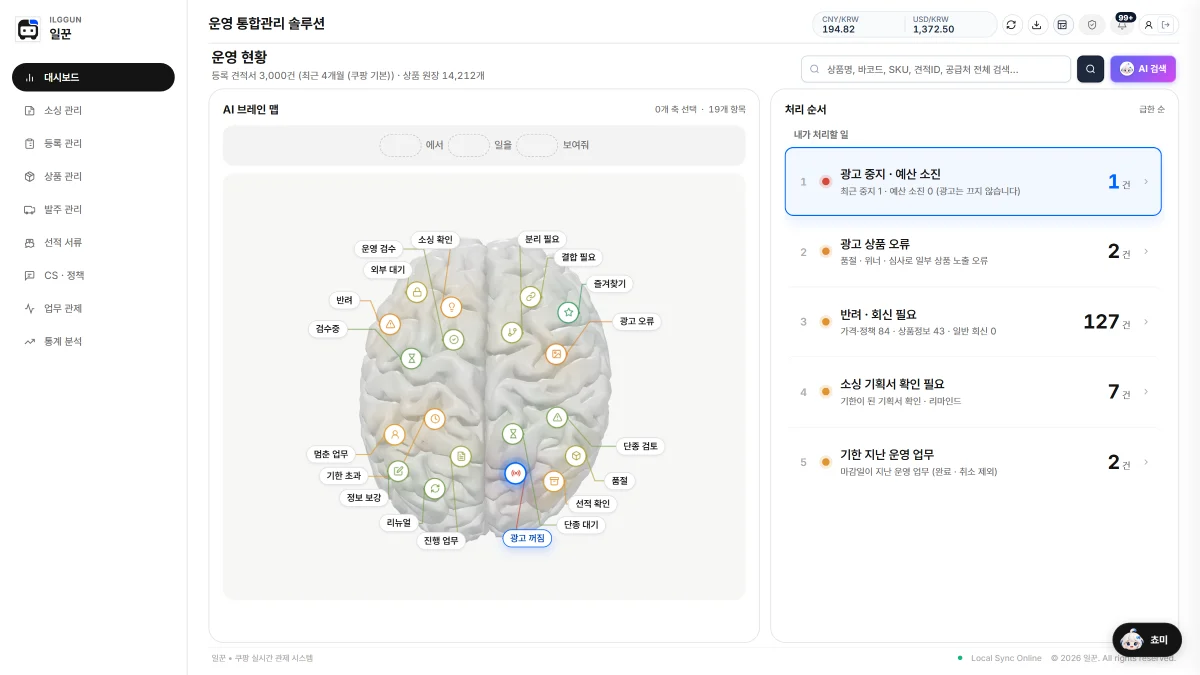The height and width of the screenshot is (675, 1200).
Task: Open the 급한 순 sort option
Action: pos(1152,109)
